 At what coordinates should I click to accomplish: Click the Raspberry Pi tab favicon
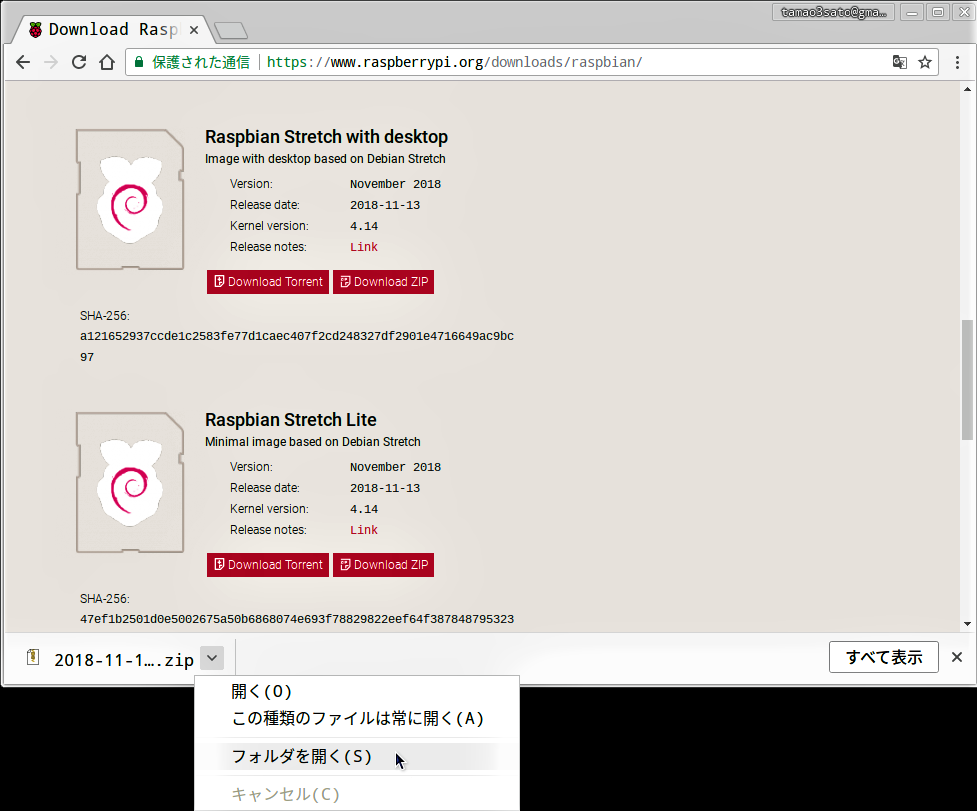point(36,30)
